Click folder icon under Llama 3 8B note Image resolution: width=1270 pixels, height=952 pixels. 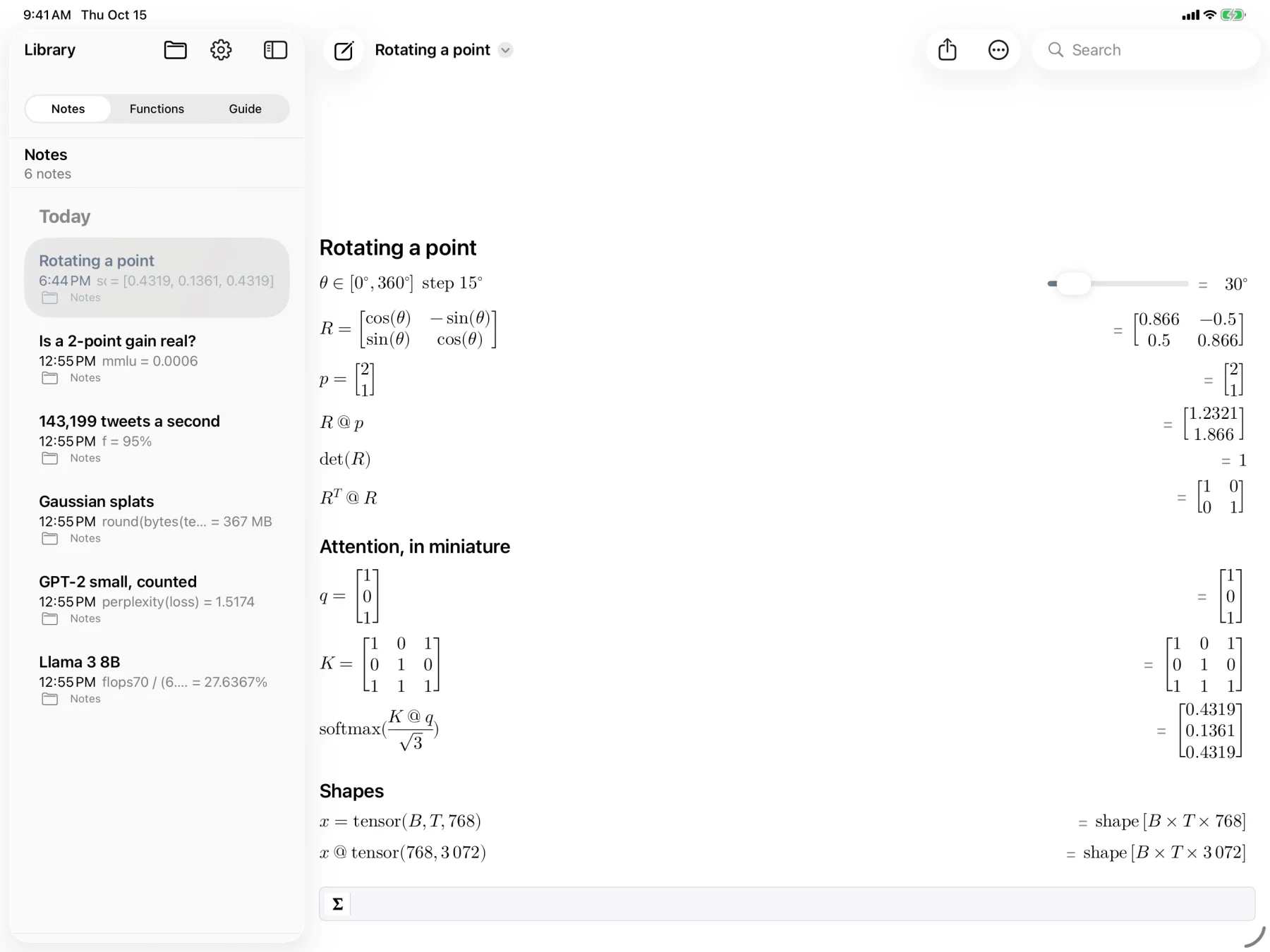tap(50, 700)
